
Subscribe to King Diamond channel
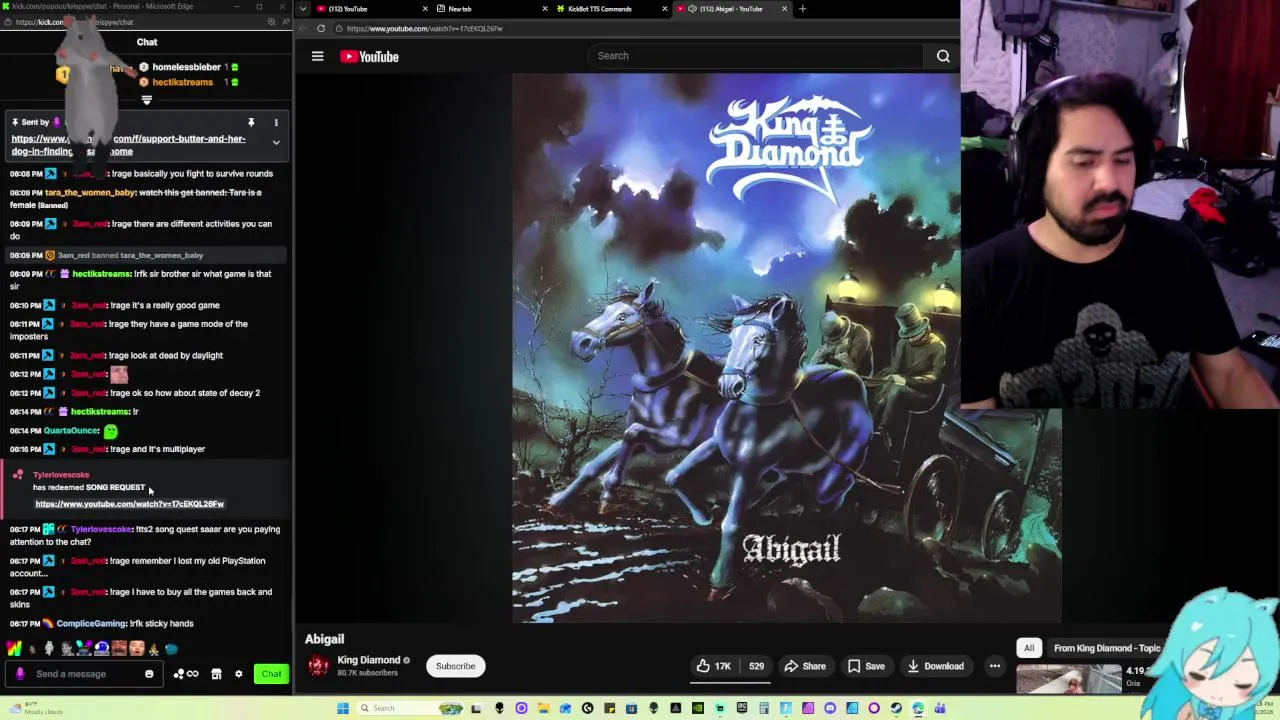point(455,666)
